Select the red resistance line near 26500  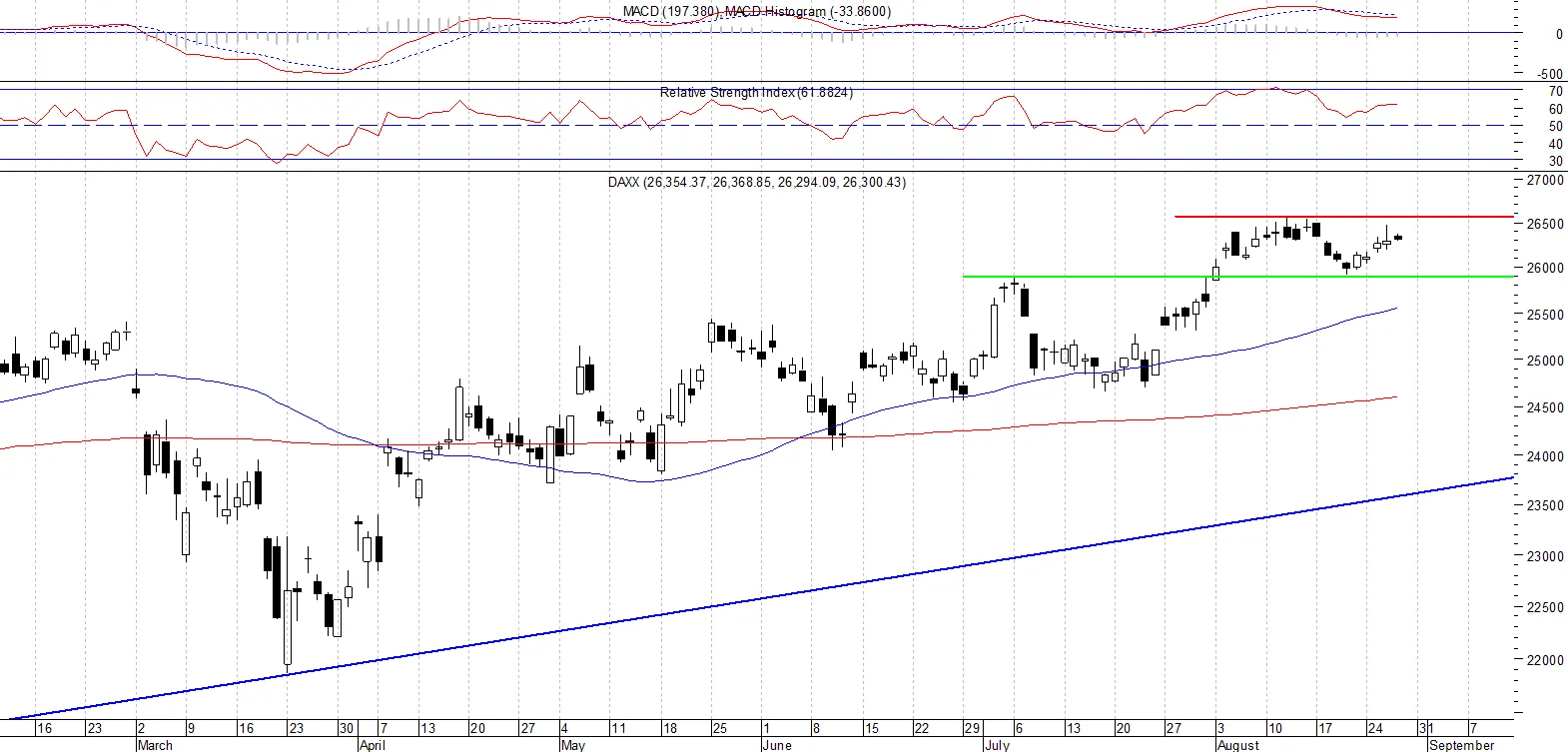click(1343, 216)
